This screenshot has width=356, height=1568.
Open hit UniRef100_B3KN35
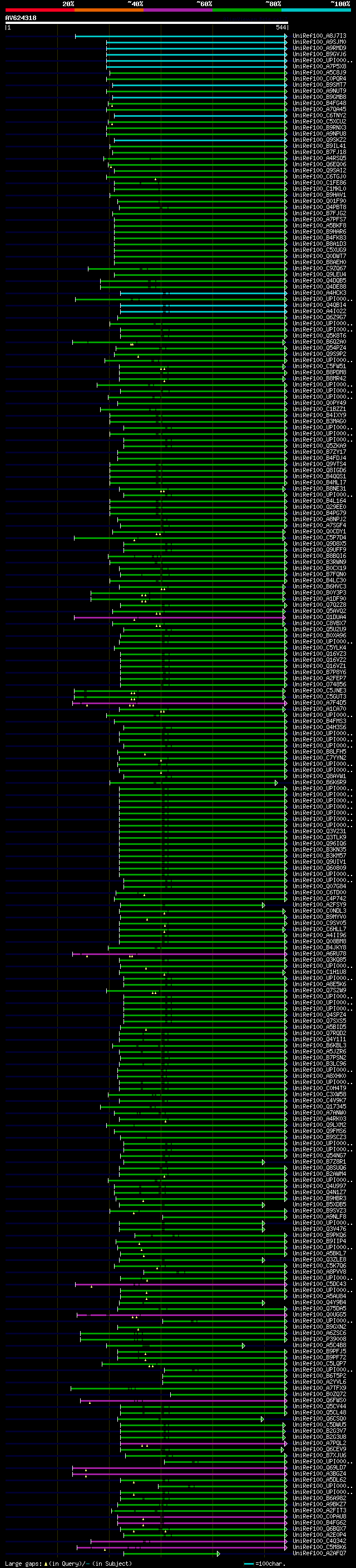pos(319,849)
